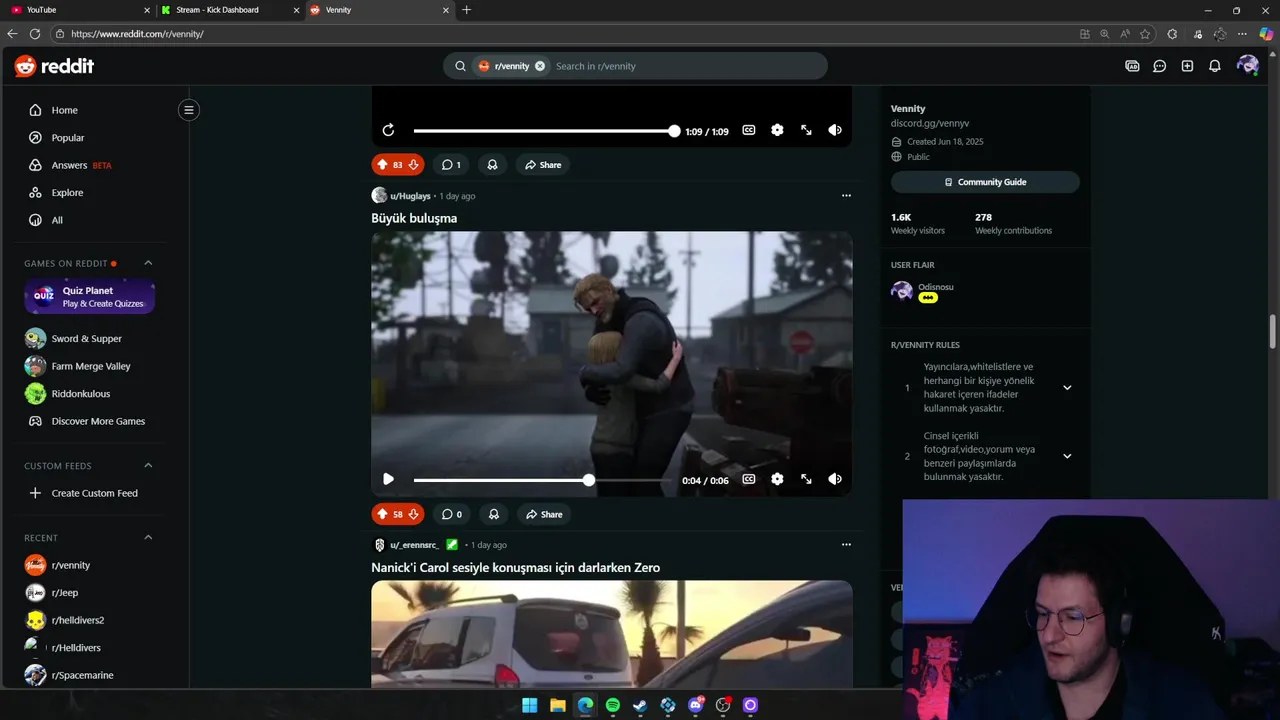This screenshot has height=720, width=1280.
Task: Upvote the post with 83 votes
Action: pyautogui.click(x=382, y=165)
